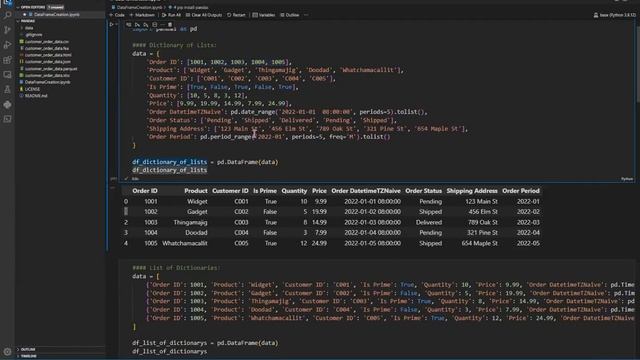Viewport: 640px width, 360px height.
Task: Click Run All in notebook toolbar
Action: (171, 15)
